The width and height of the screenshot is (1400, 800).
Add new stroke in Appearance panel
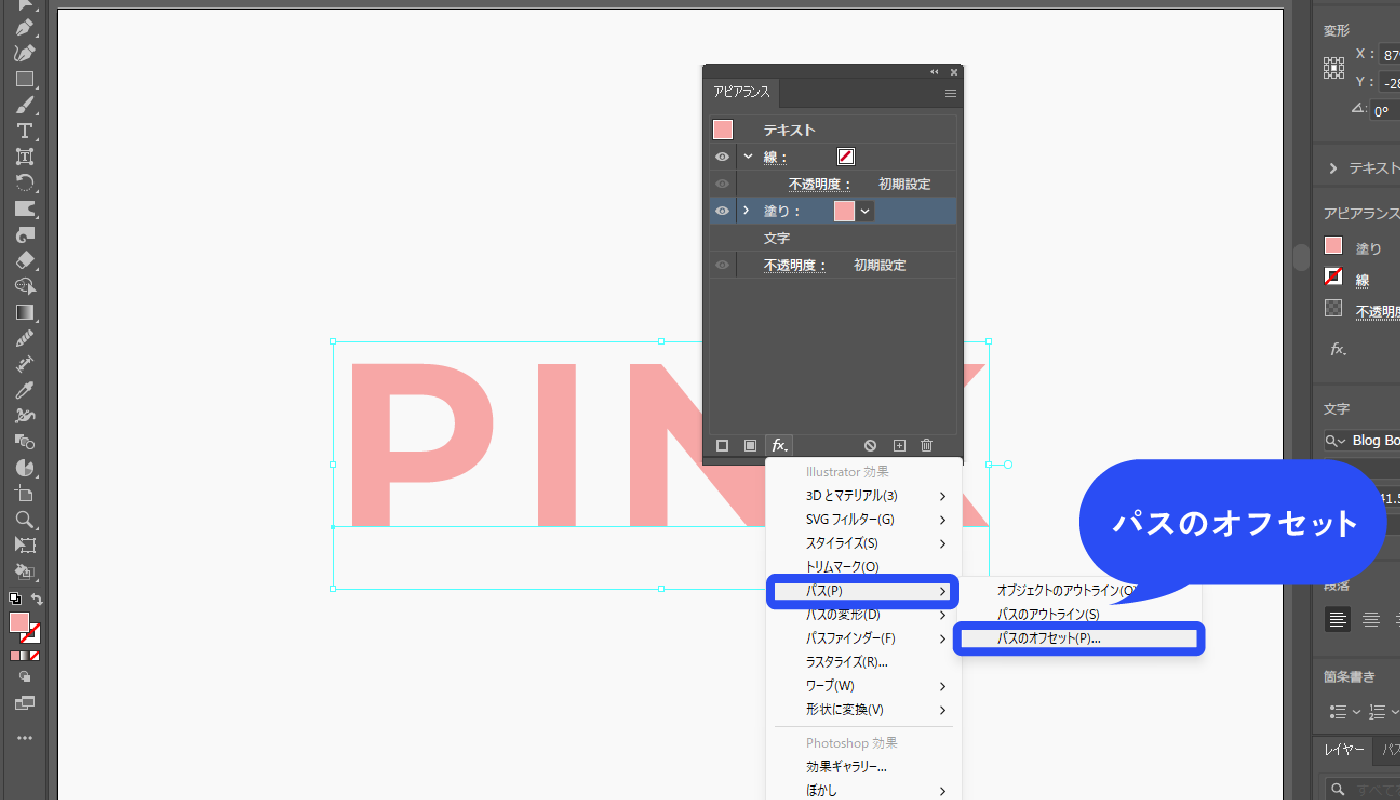click(x=722, y=446)
